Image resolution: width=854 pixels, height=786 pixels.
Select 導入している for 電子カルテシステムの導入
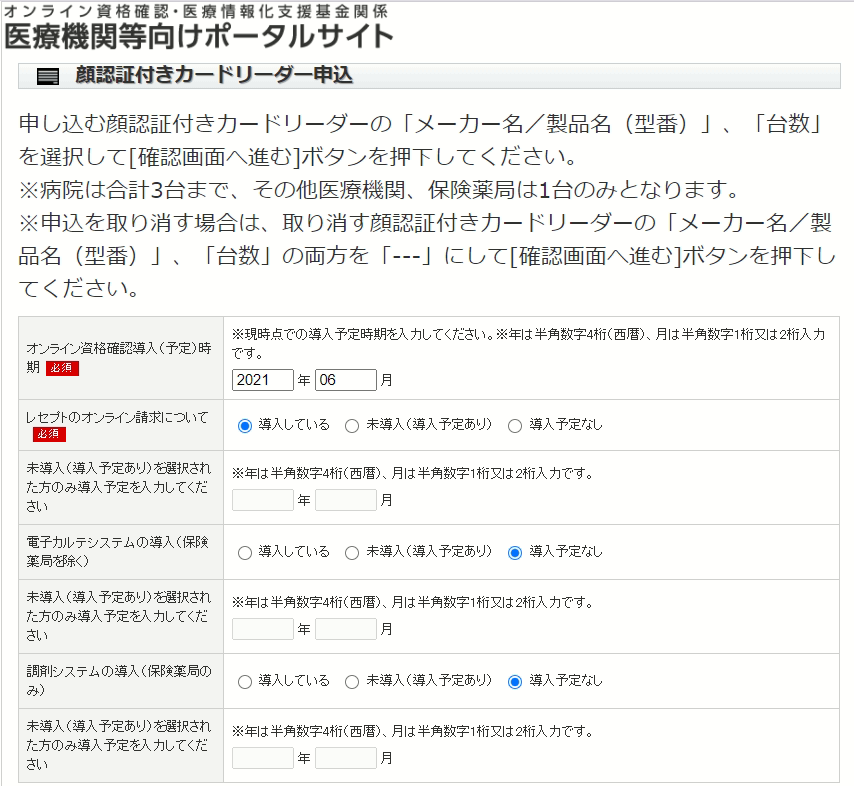pyautogui.click(x=245, y=552)
